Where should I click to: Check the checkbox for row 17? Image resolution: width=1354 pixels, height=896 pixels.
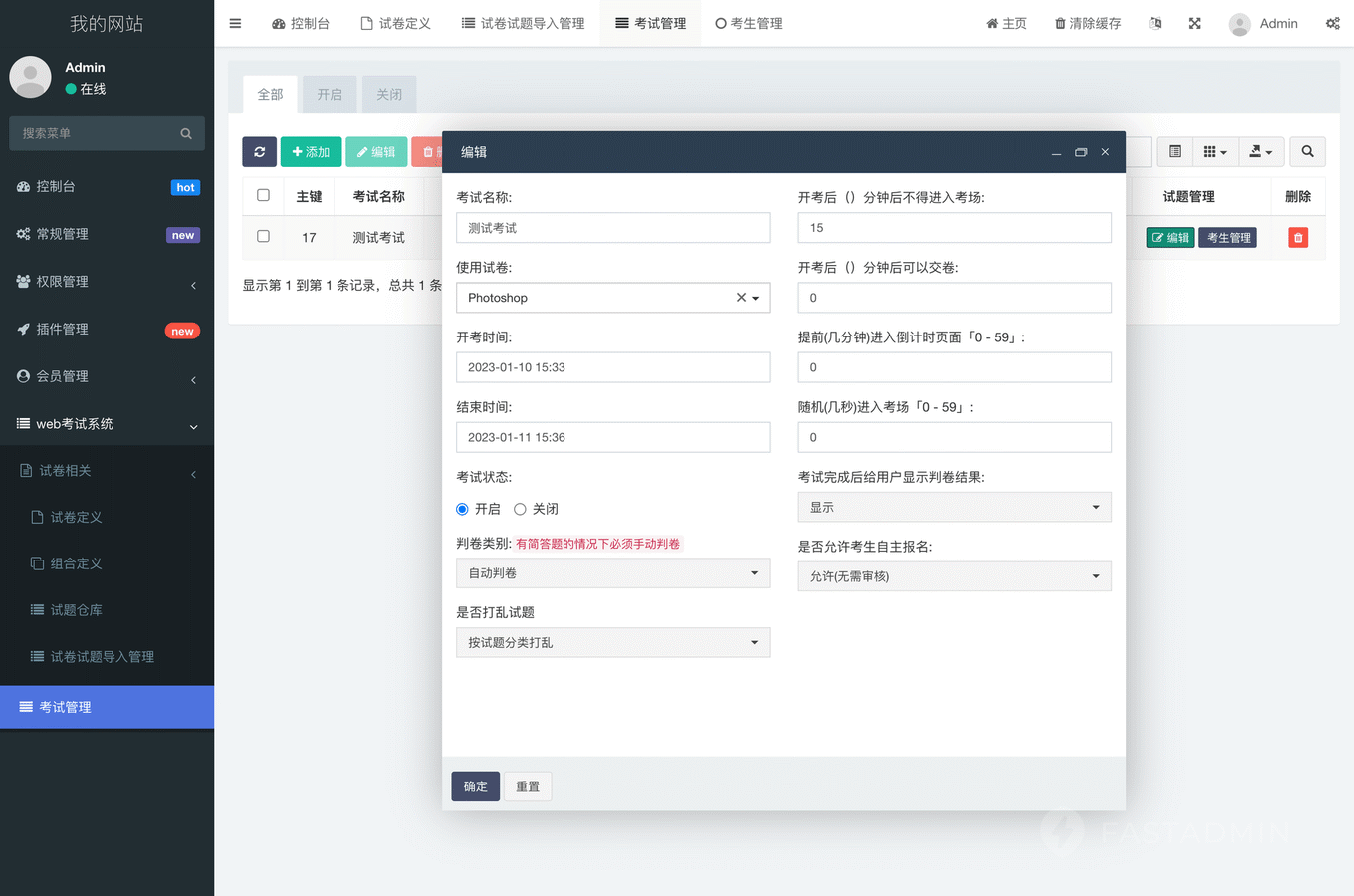(263, 237)
